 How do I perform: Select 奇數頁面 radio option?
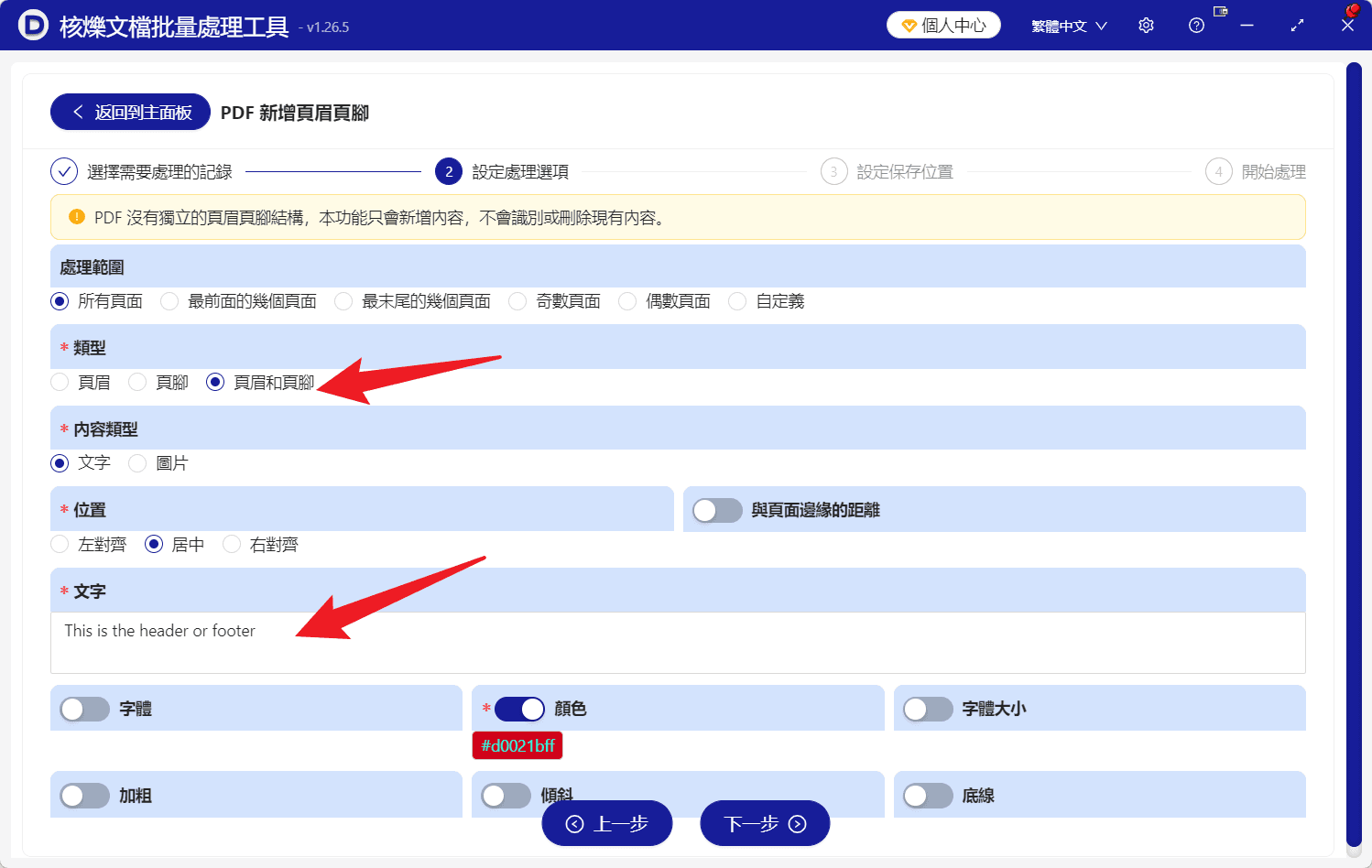point(517,301)
